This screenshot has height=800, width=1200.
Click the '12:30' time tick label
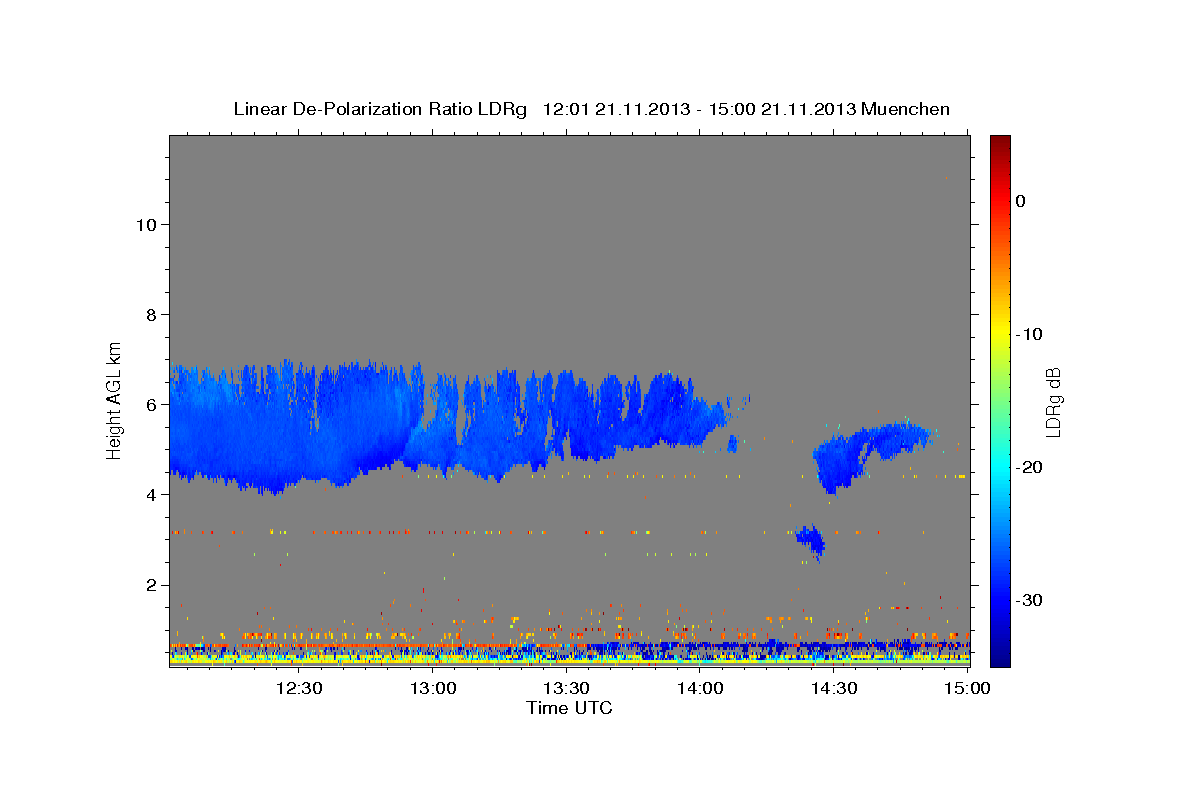coord(298,688)
